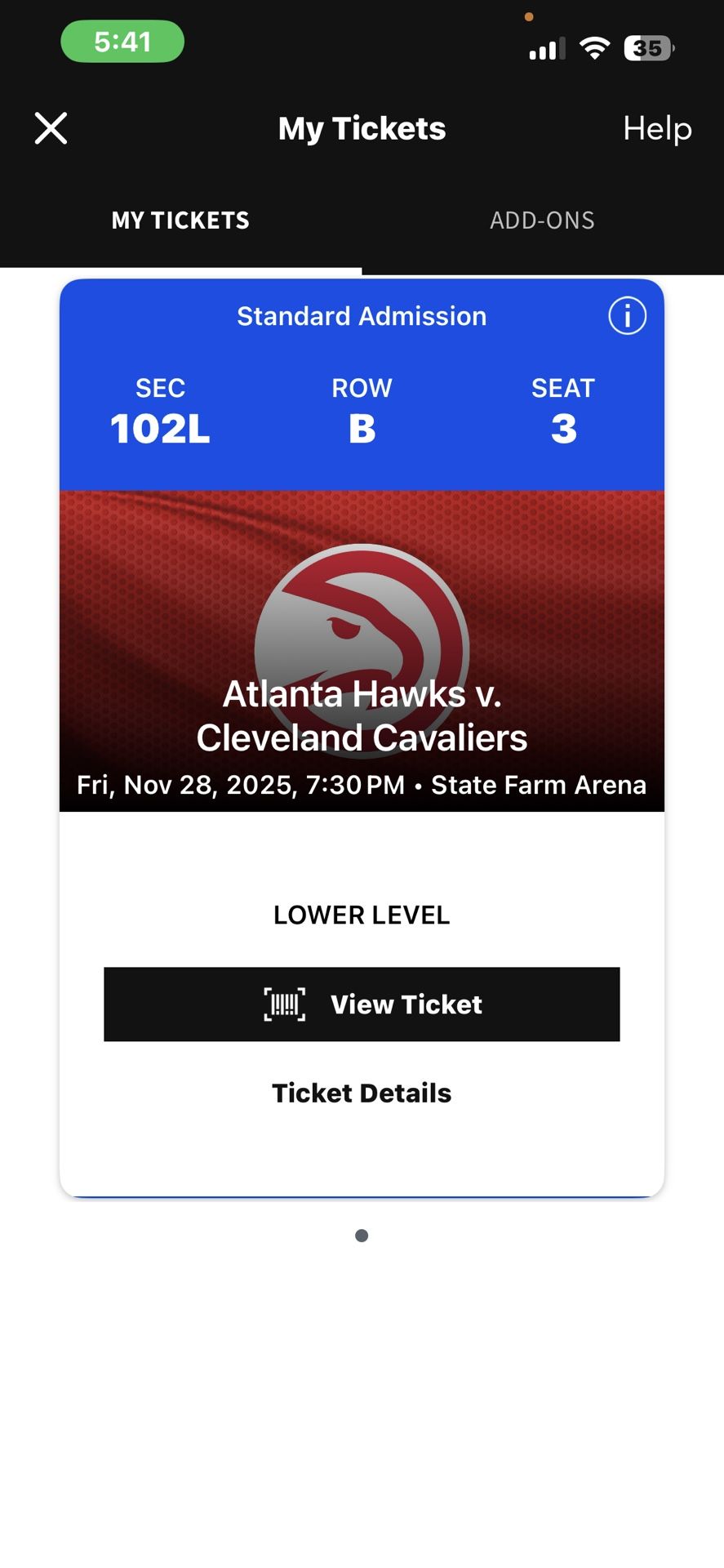The width and height of the screenshot is (724, 1568).
Task: Tap the Standard Admission label
Action: tap(362, 316)
